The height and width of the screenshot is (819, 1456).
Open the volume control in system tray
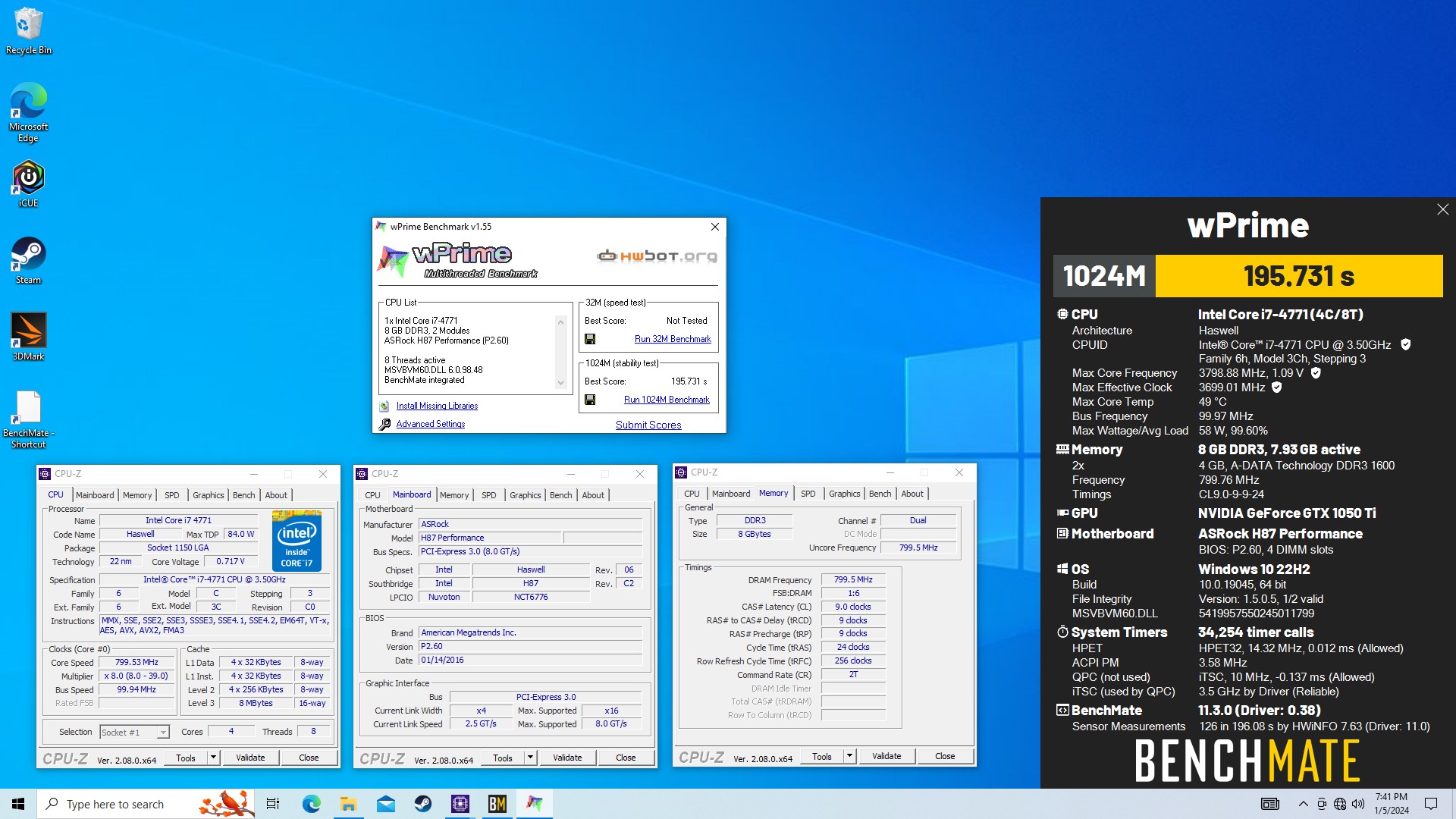tap(1358, 804)
